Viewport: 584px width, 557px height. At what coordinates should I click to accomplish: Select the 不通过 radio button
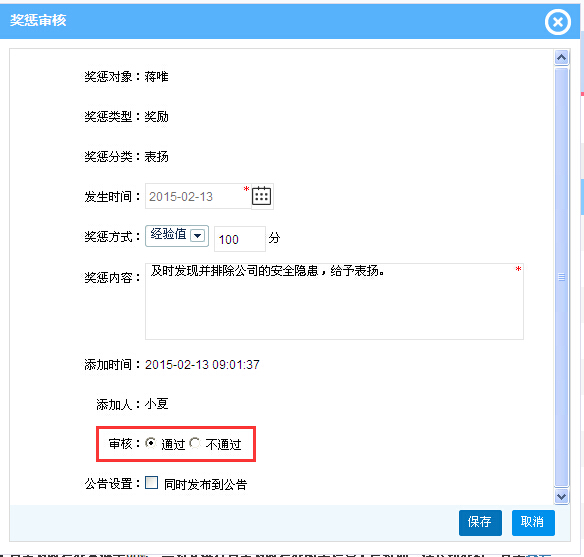pyautogui.click(x=194, y=443)
